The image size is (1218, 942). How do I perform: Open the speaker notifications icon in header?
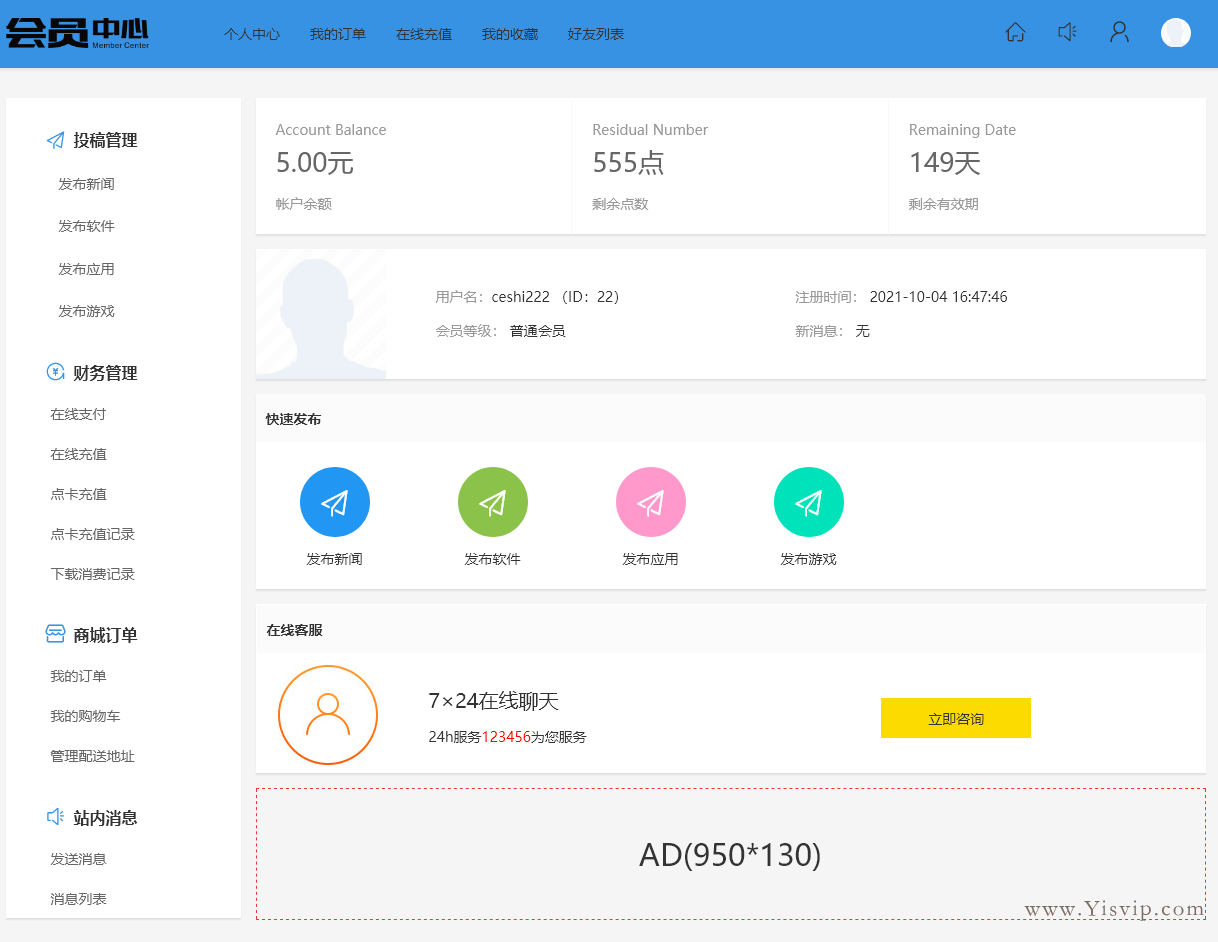pos(1067,33)
